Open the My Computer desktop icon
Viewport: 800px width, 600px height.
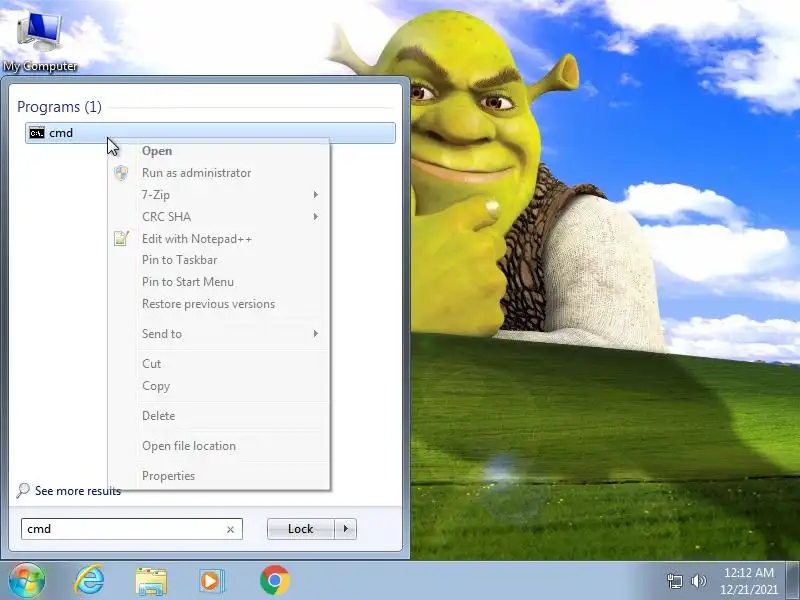(x=39, y=42)
